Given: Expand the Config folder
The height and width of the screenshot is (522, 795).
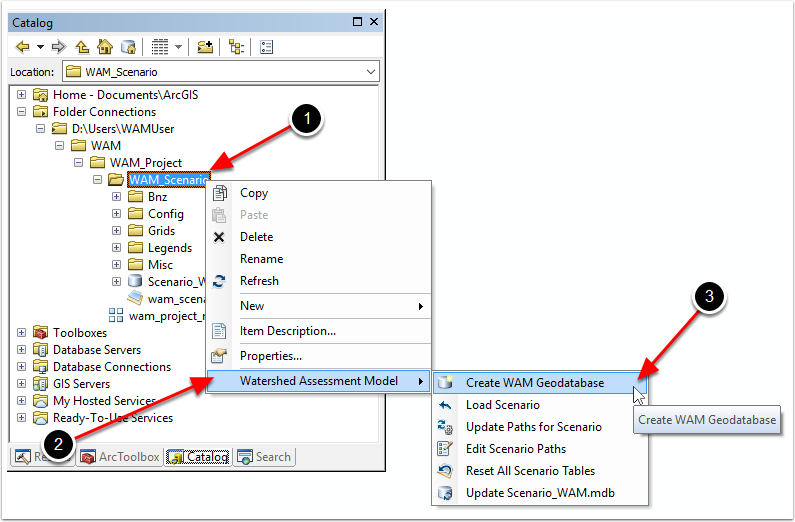Looking at the screenshot, I should [116, 213].
